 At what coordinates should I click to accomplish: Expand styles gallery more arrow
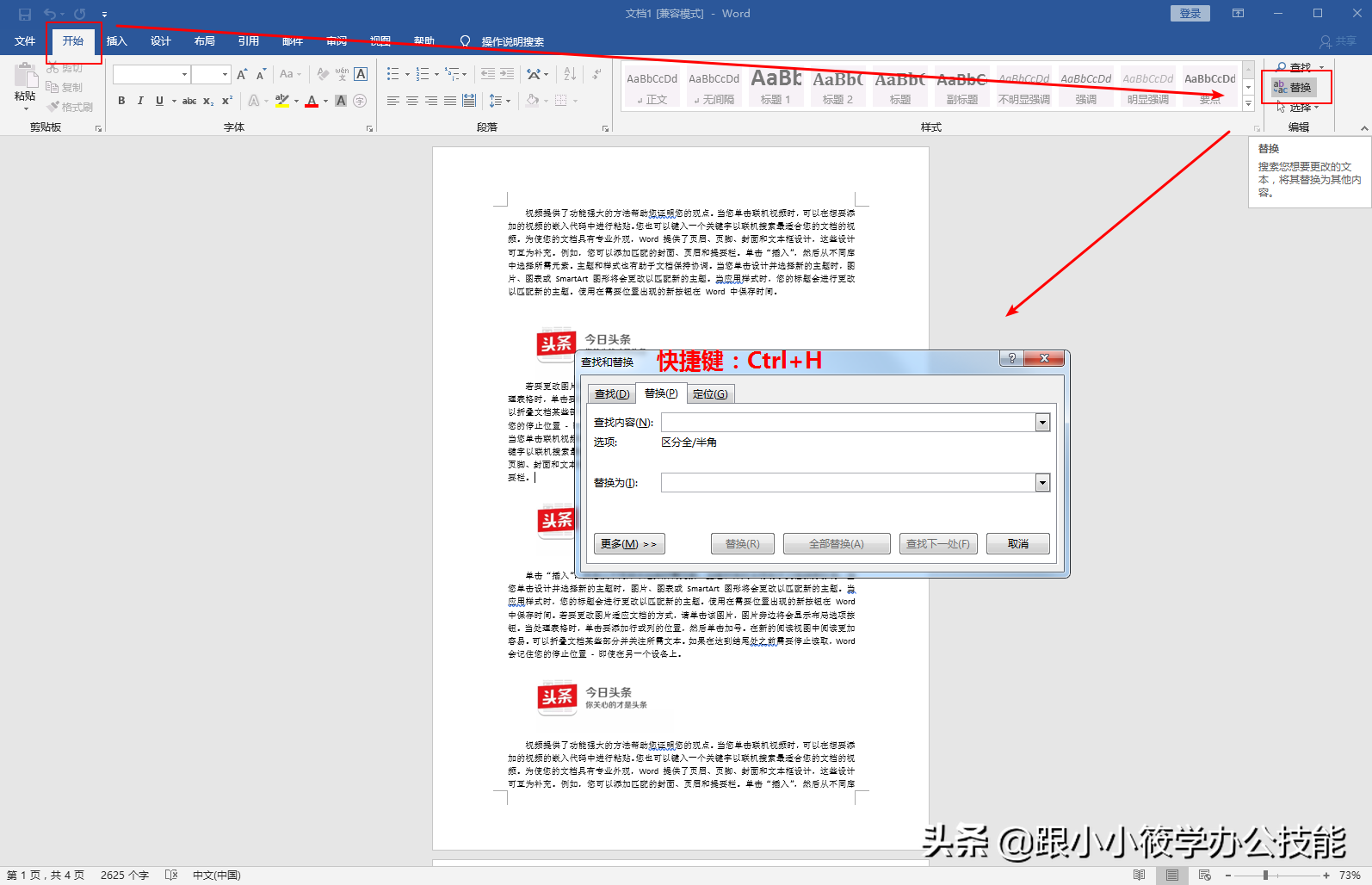(1248, 104)
